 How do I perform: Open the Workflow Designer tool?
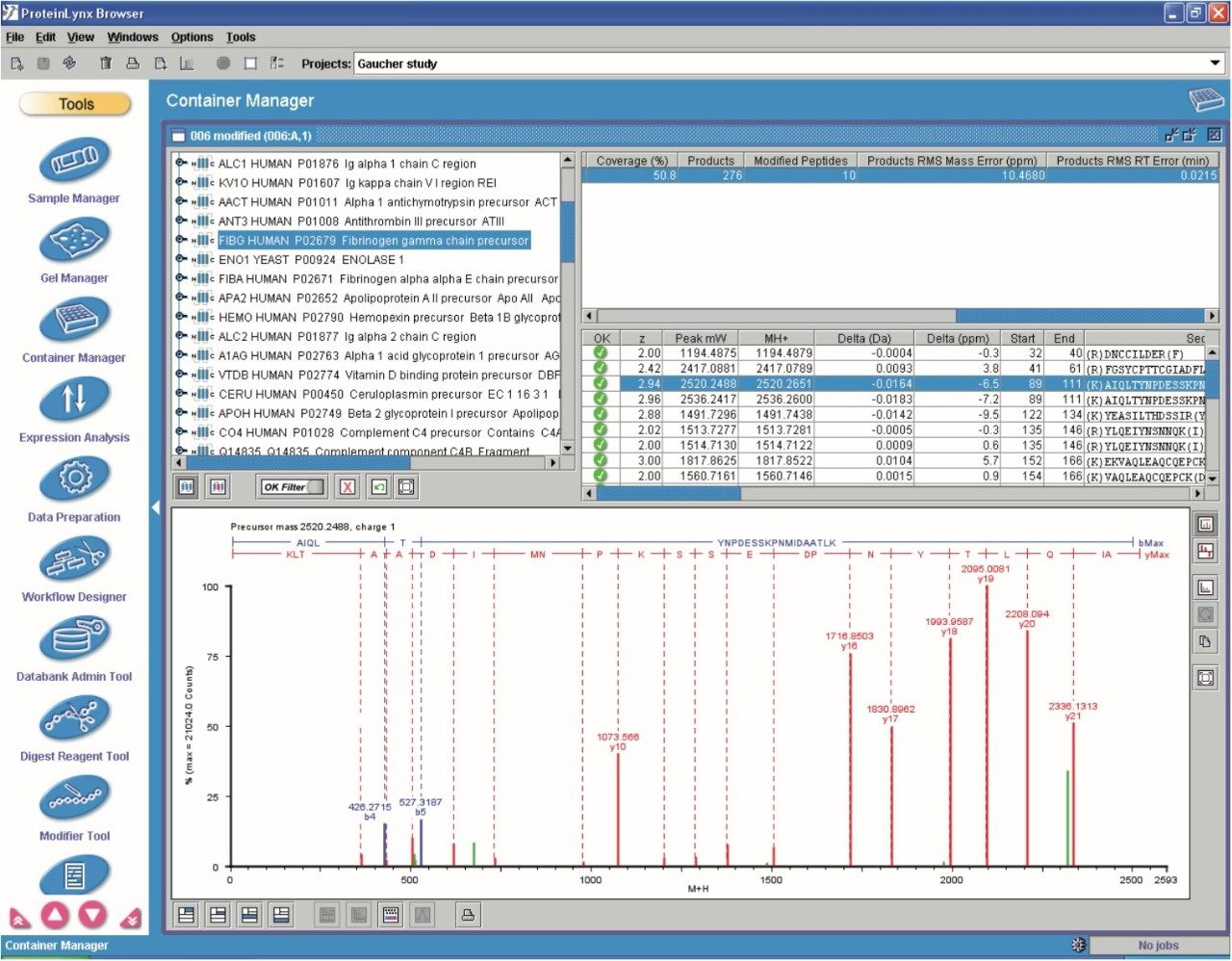[74, 559]
